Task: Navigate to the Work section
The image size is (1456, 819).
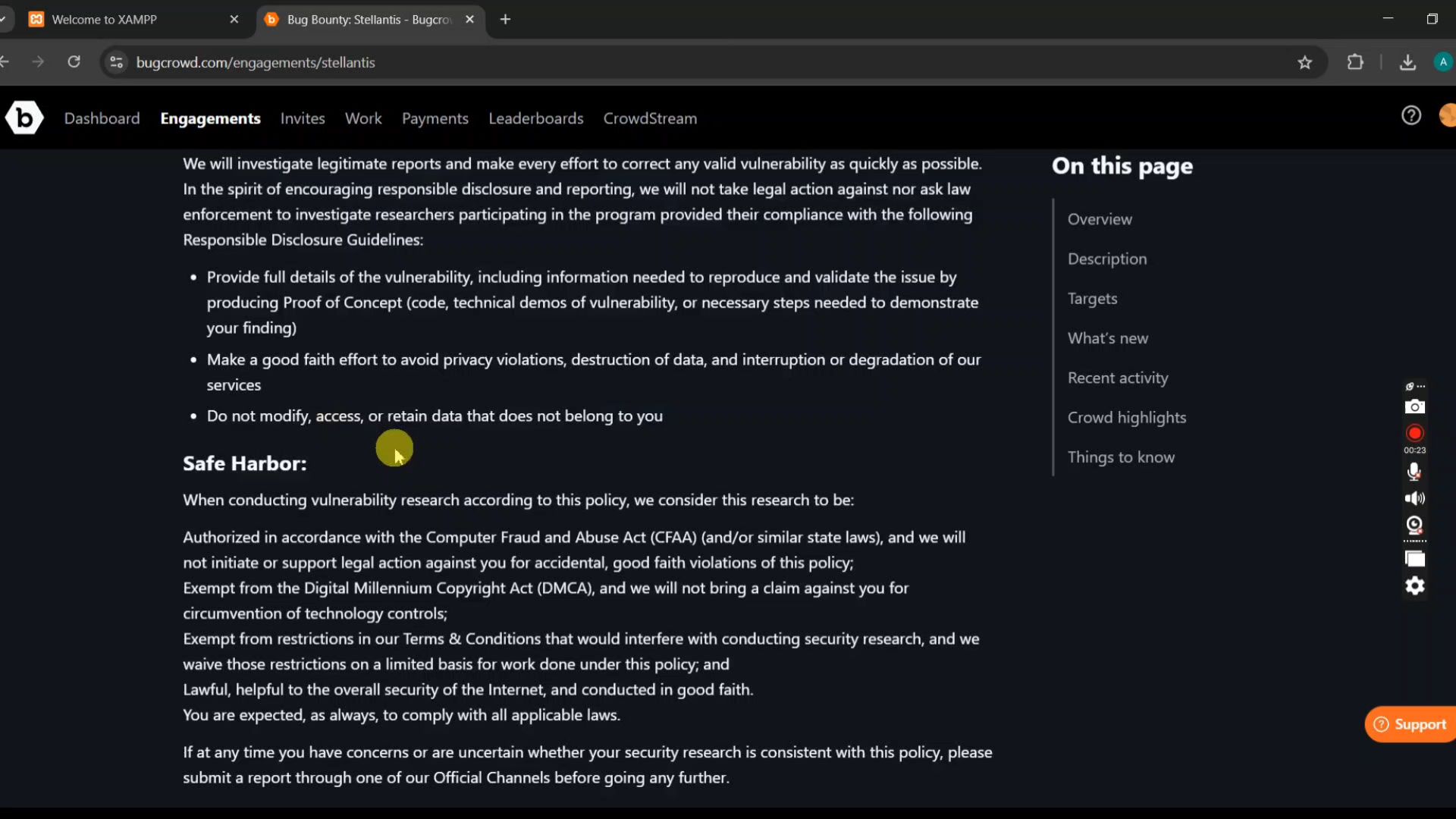Action: click(363, 118)
